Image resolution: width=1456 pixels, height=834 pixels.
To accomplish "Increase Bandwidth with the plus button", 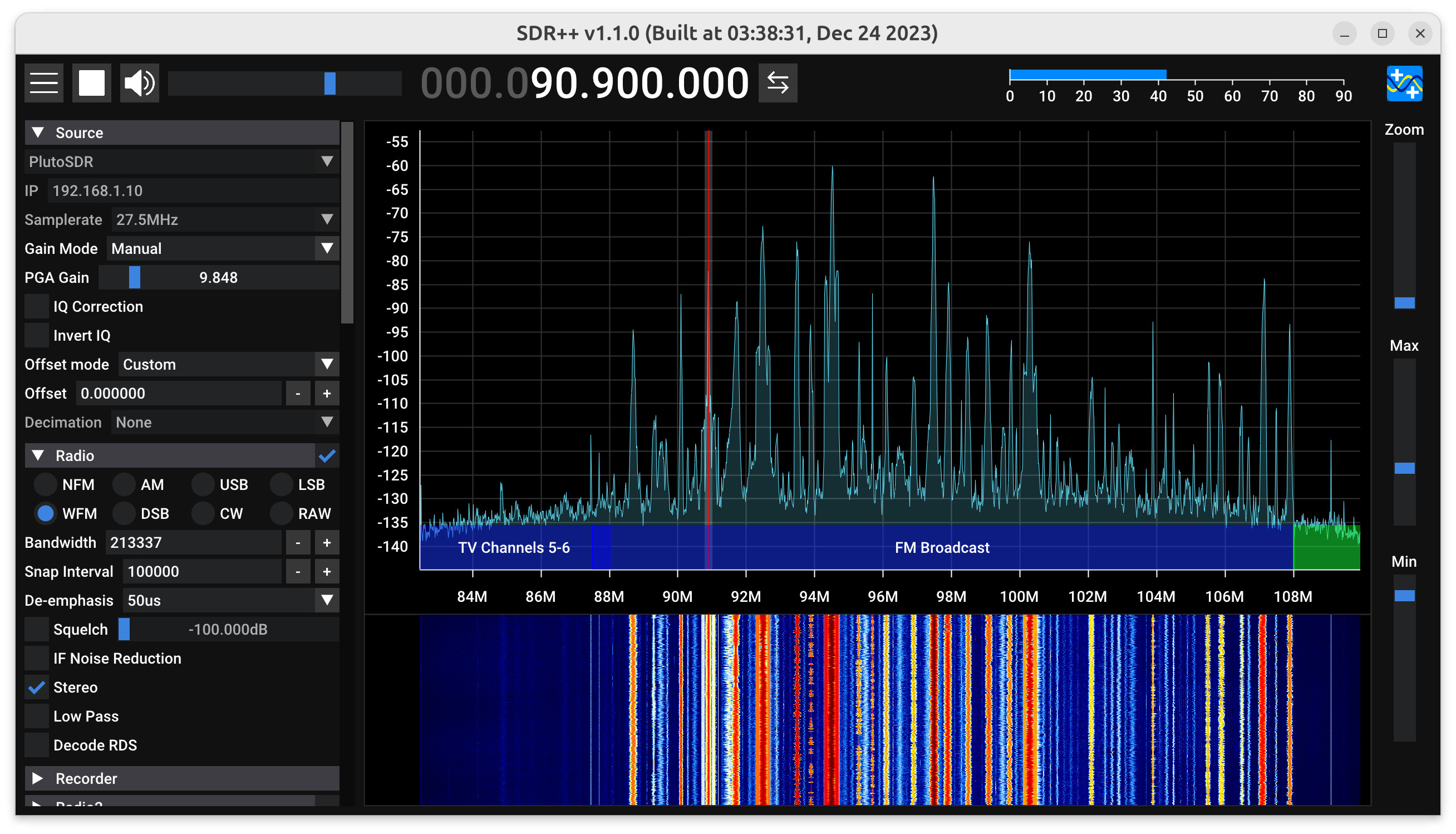I will pos(327,542).
